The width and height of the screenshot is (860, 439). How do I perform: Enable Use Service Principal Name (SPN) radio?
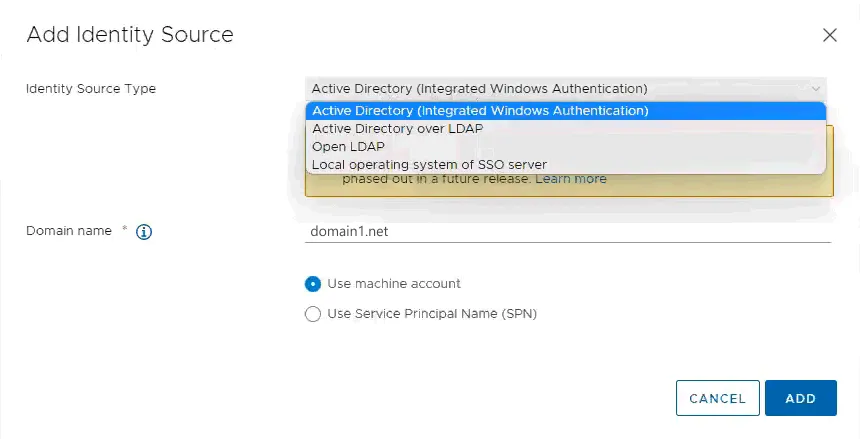point(313,314)
